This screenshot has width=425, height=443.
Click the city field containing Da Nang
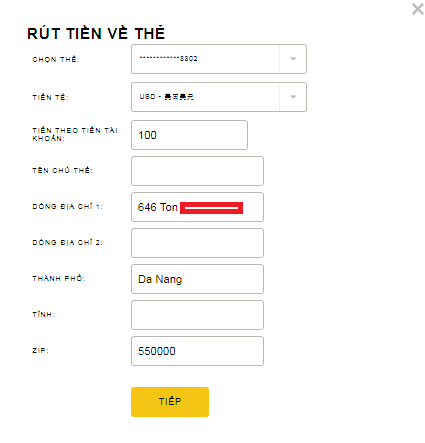[x=197, y=279]
